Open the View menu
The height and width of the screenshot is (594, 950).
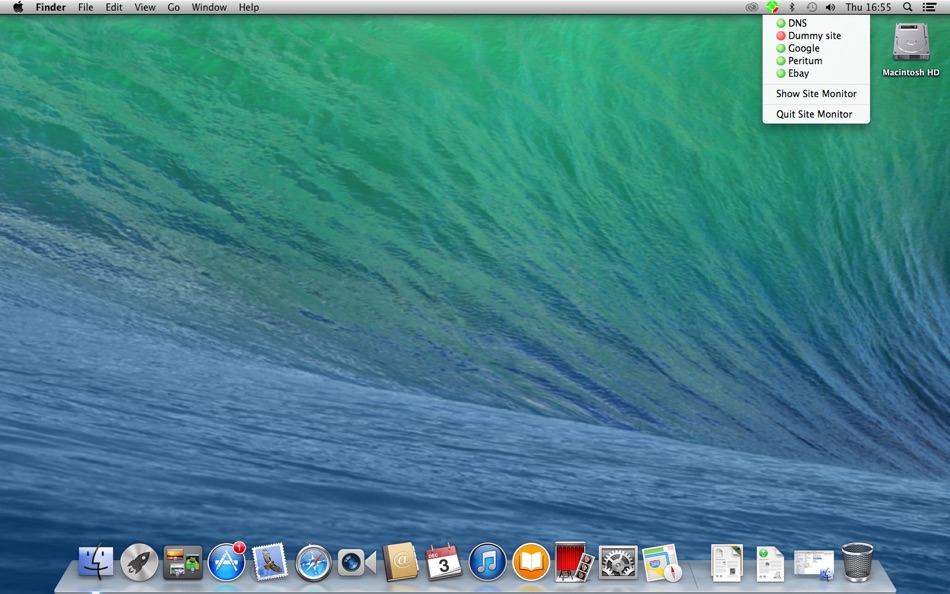[145, 7]
